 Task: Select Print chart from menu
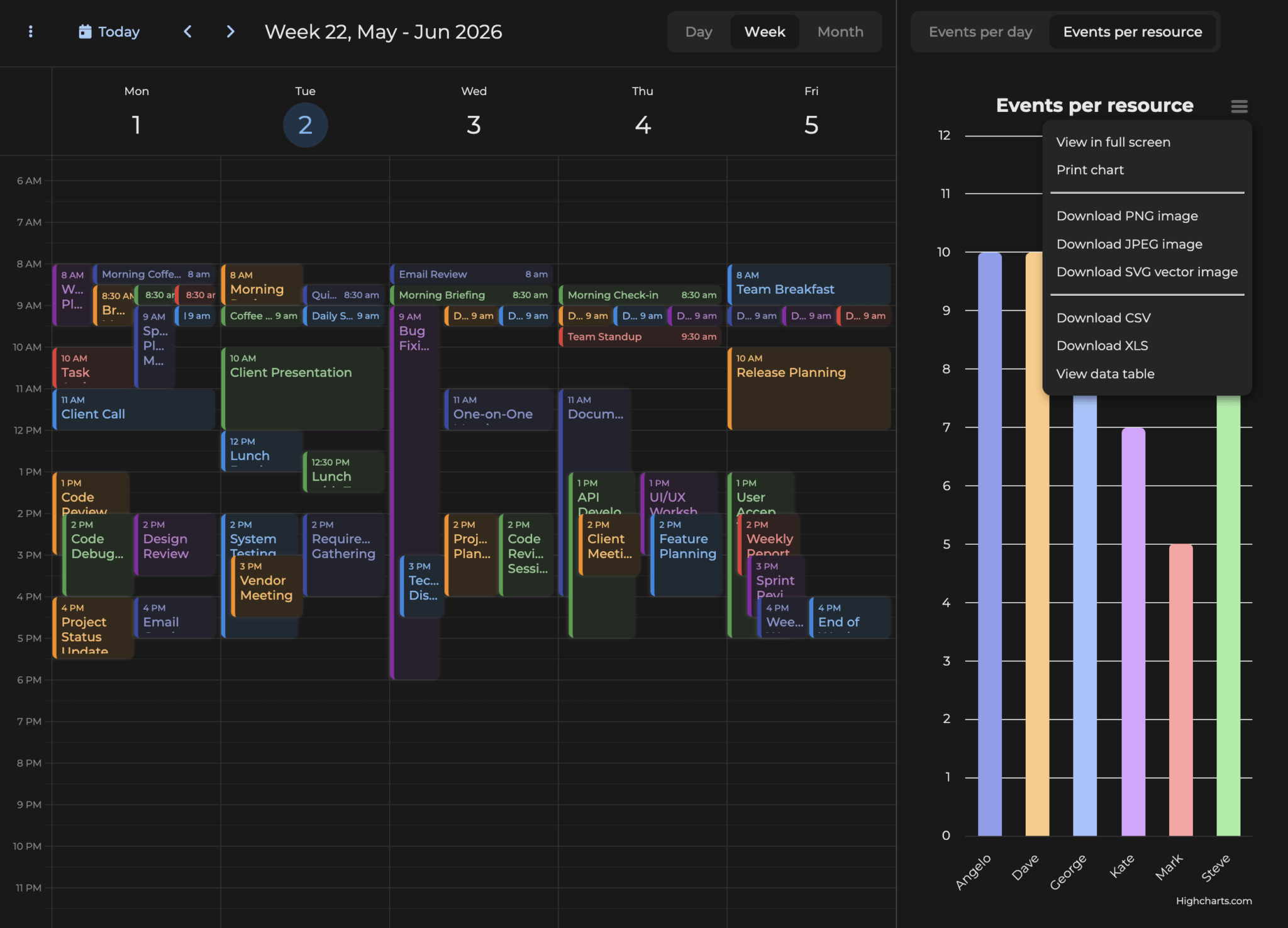pyautogui.click(x=1089, y=170)
